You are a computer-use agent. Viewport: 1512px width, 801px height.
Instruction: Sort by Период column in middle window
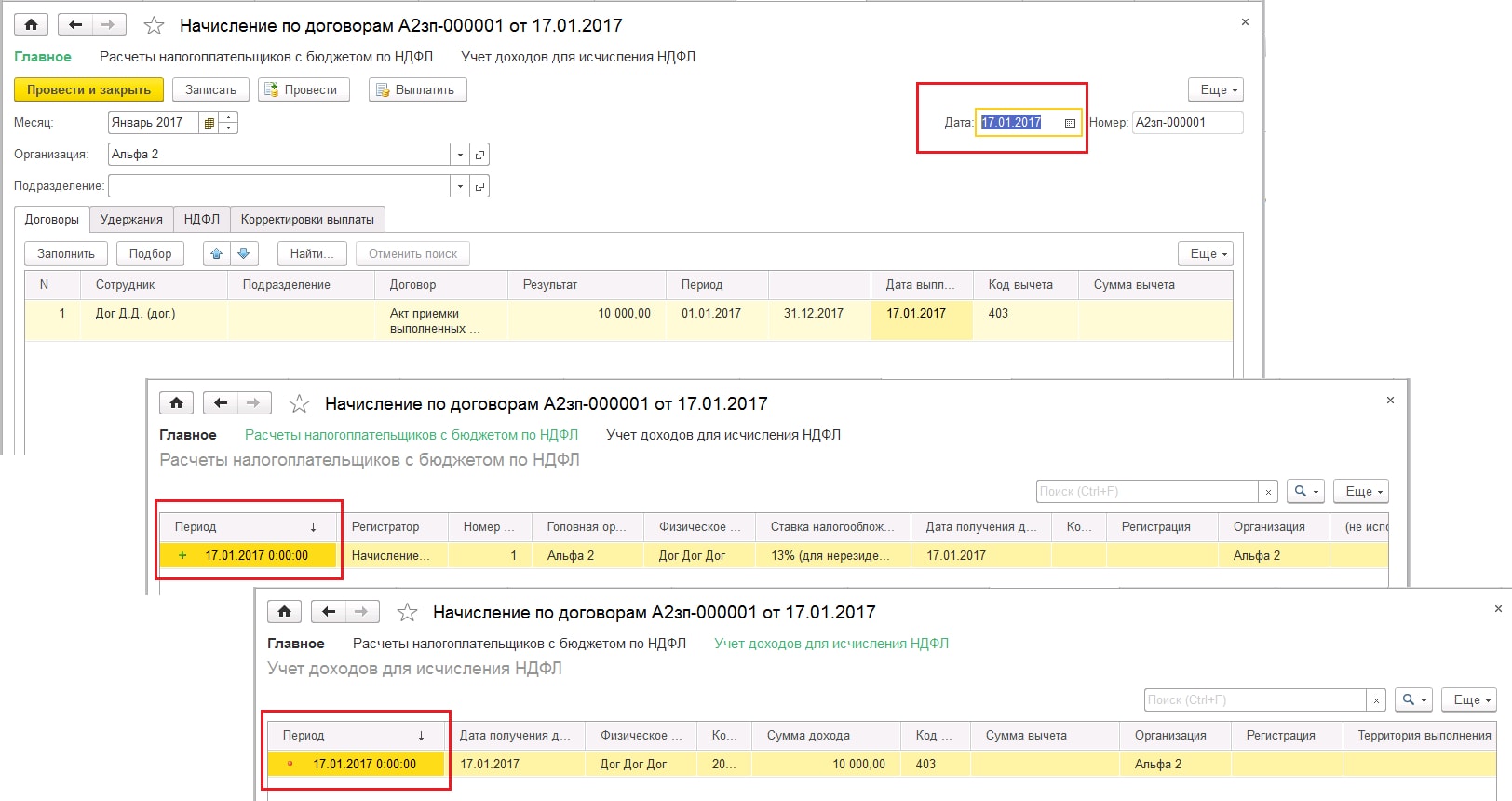(246, 527)
